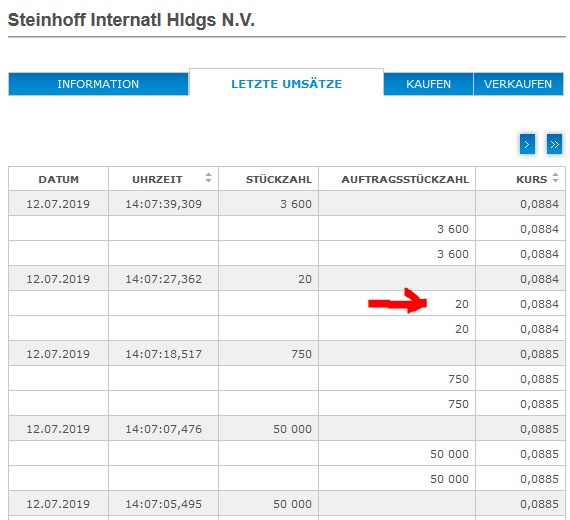Click date in 14:07:07,476 row

[x=58, y=429]
